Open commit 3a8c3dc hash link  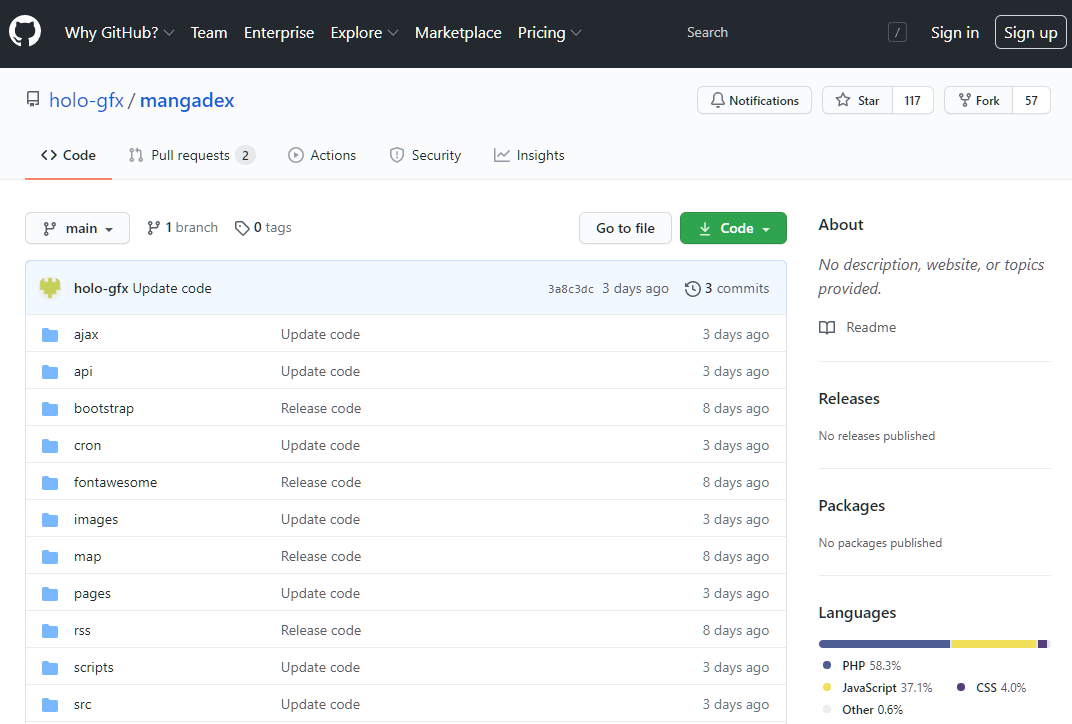point(570,289)
